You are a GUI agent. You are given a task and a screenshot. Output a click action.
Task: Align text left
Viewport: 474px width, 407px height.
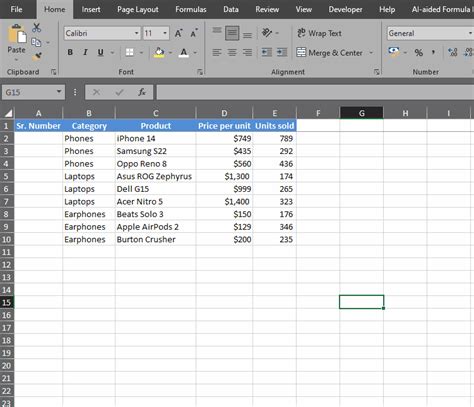(217, 52)
